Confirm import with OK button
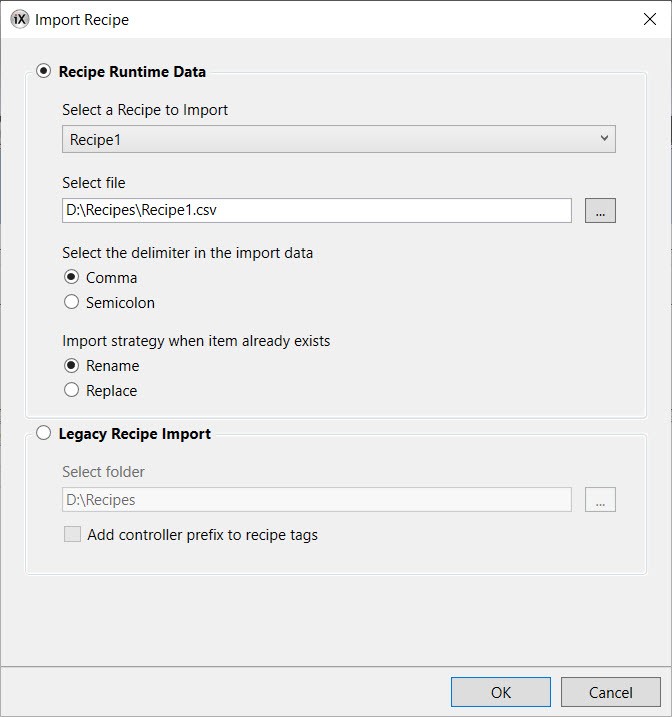 [x=501, y=692]
